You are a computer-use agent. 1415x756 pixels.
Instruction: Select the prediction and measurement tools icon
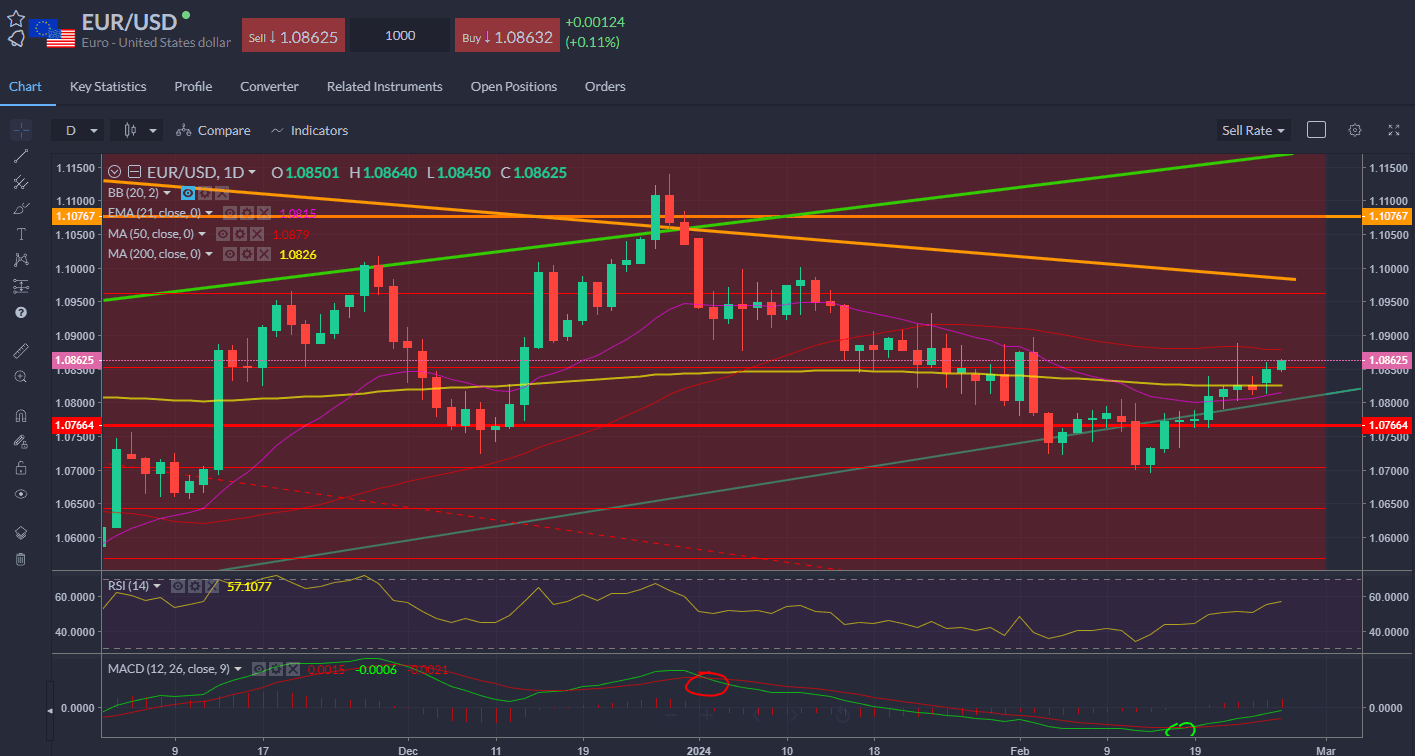(x=21, y=286)
